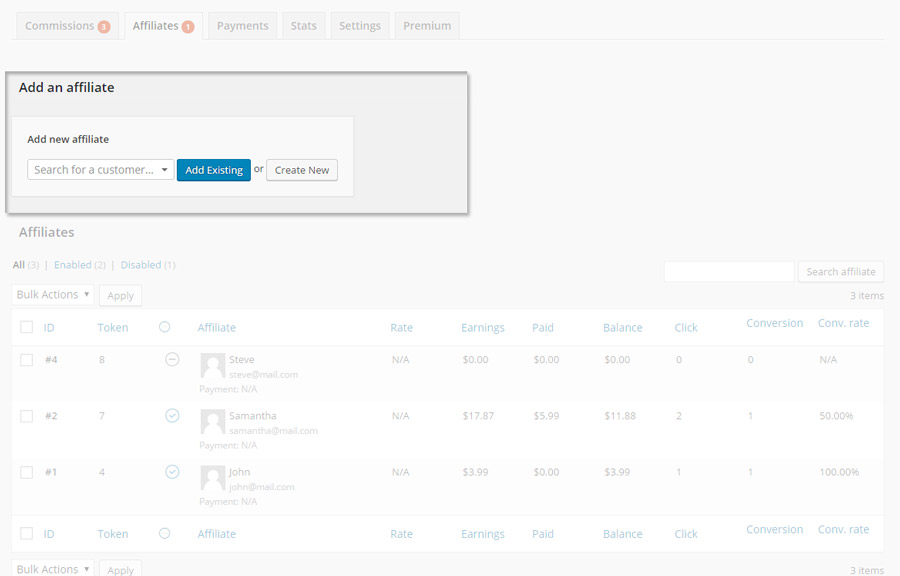The width and height of the screenshot is (900, 576).
Task: Open the Payments tab
Action: click(242, 26)
